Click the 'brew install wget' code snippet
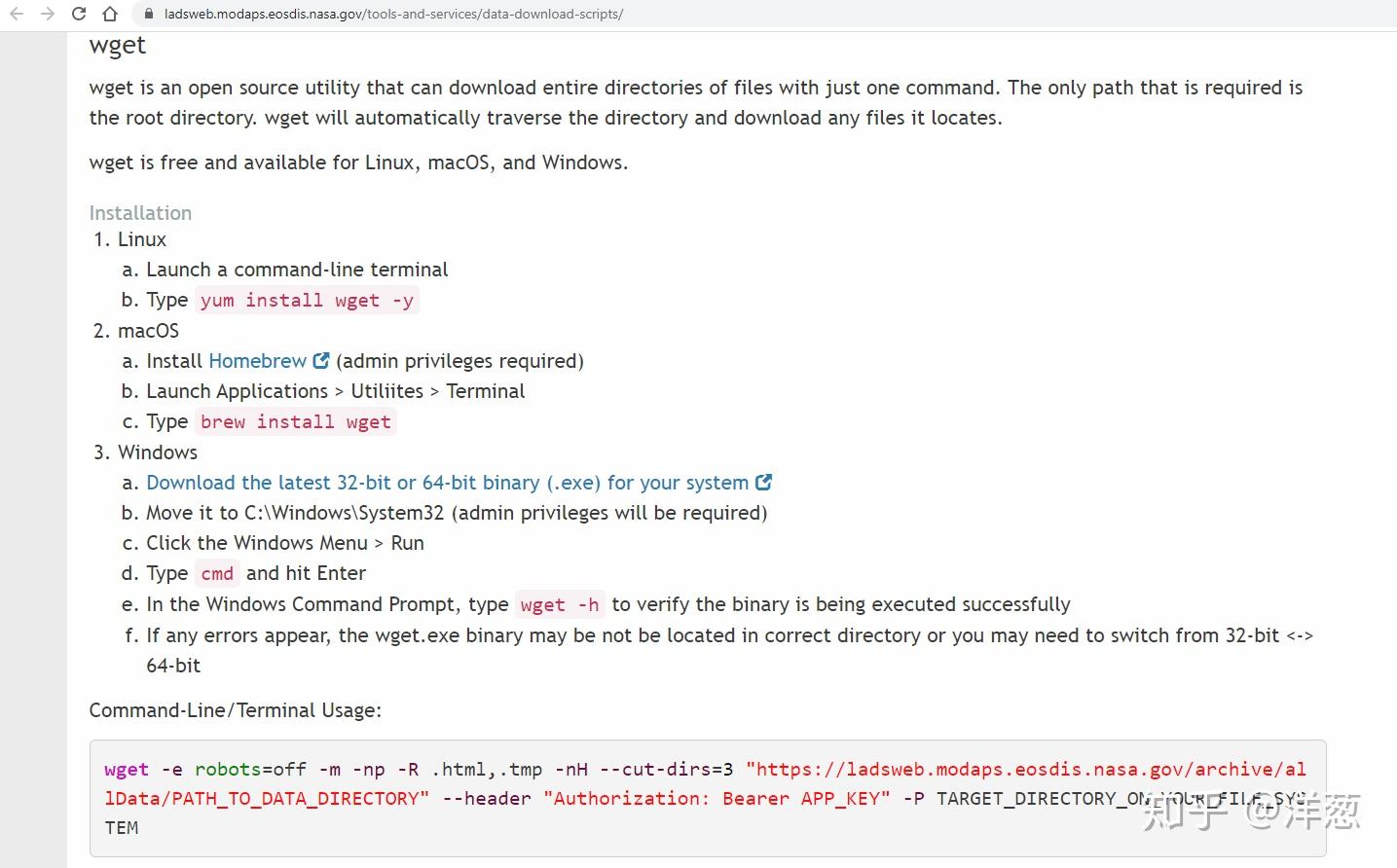The width and height of the screenshot is (1397, 868). (x=295, y=422)
